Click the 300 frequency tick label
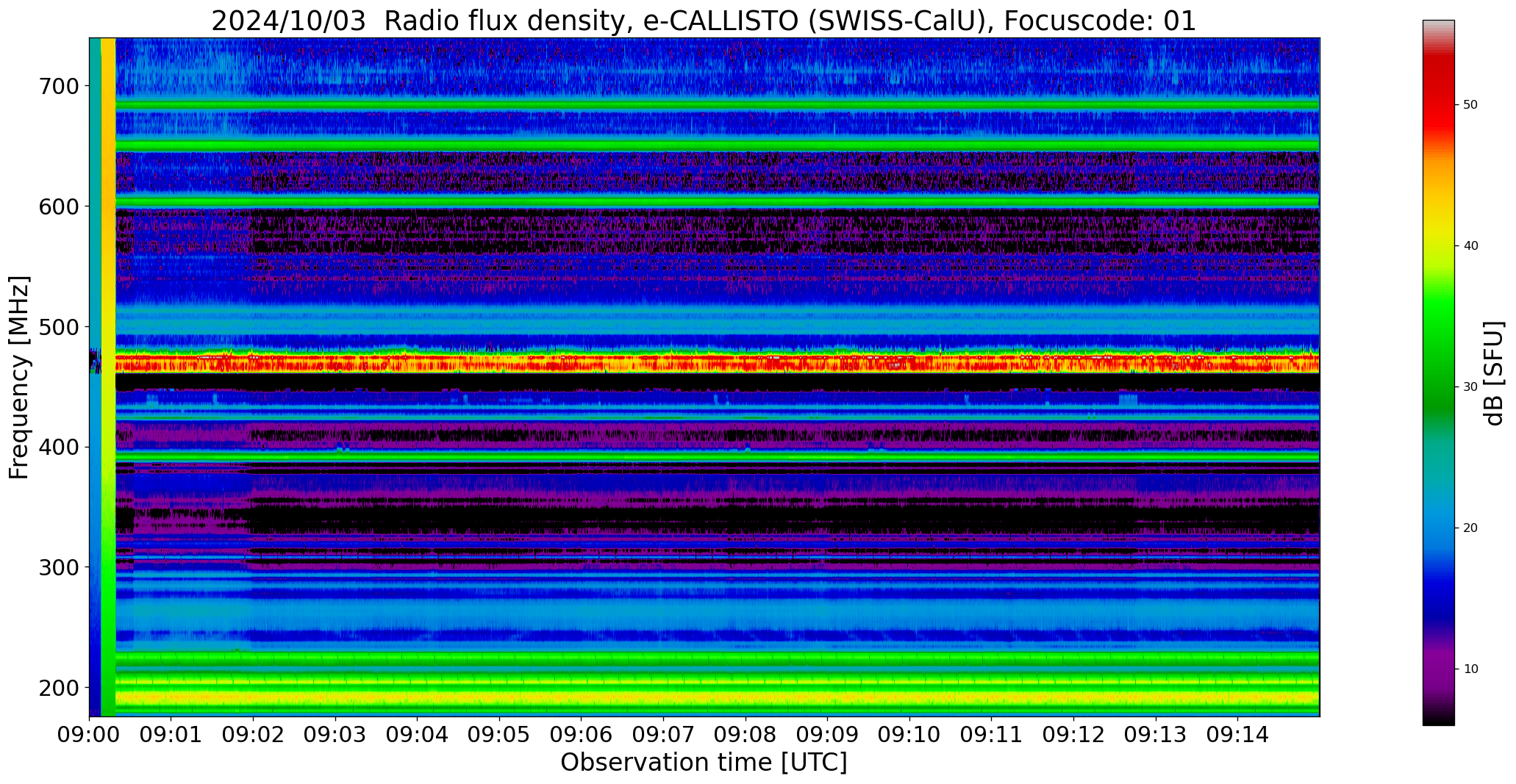 point(59,567)
